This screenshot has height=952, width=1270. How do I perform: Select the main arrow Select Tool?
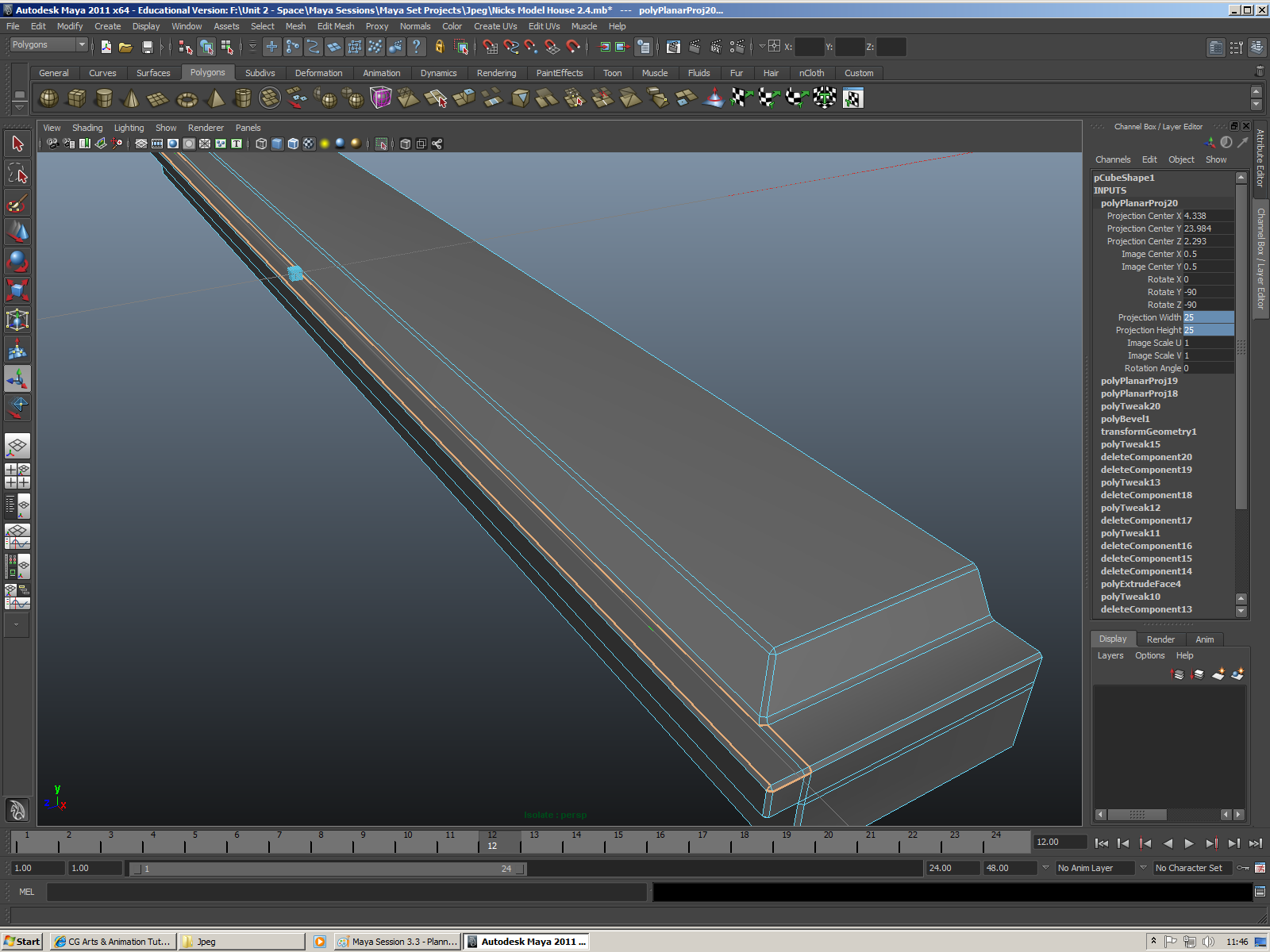17,144
